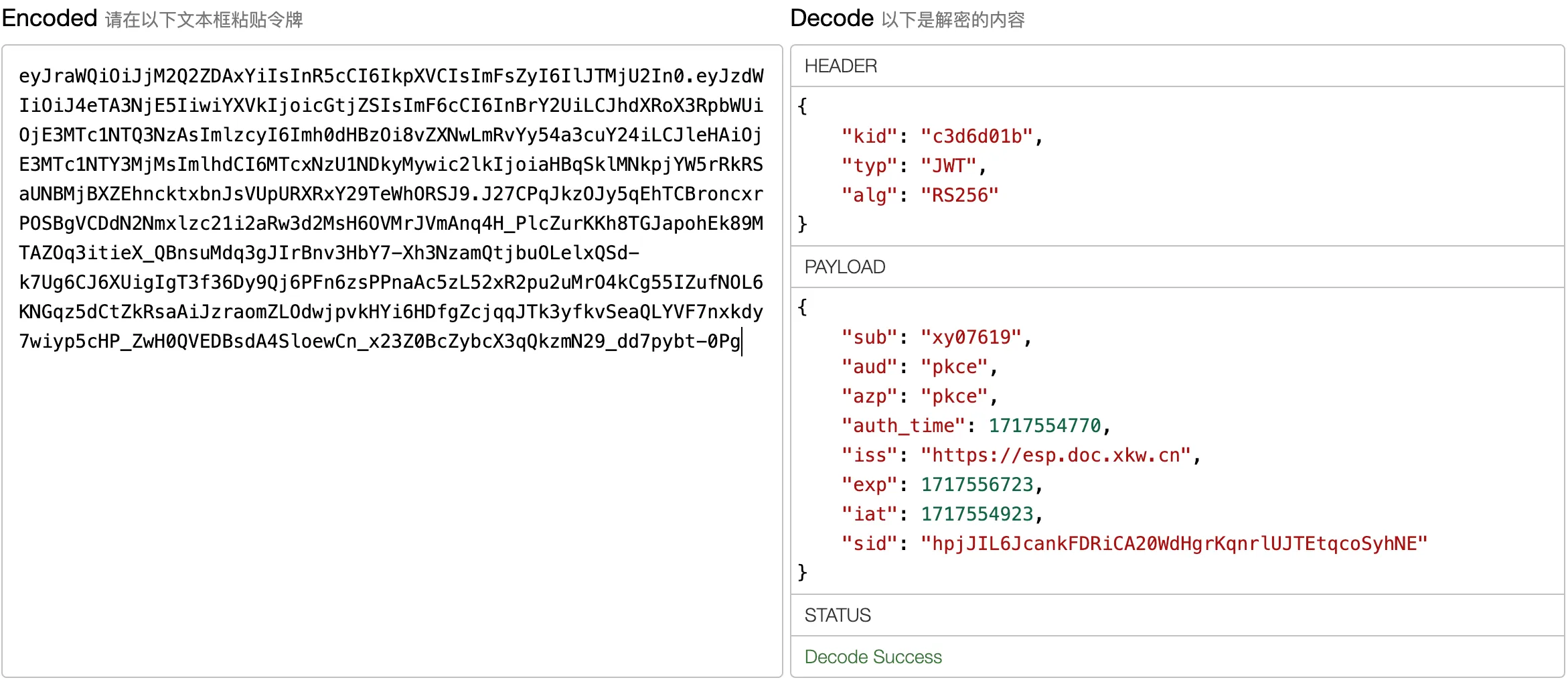Viewport: 1568px width, 682px height.
Task: Click the sid session string value
Action: 1173,544
